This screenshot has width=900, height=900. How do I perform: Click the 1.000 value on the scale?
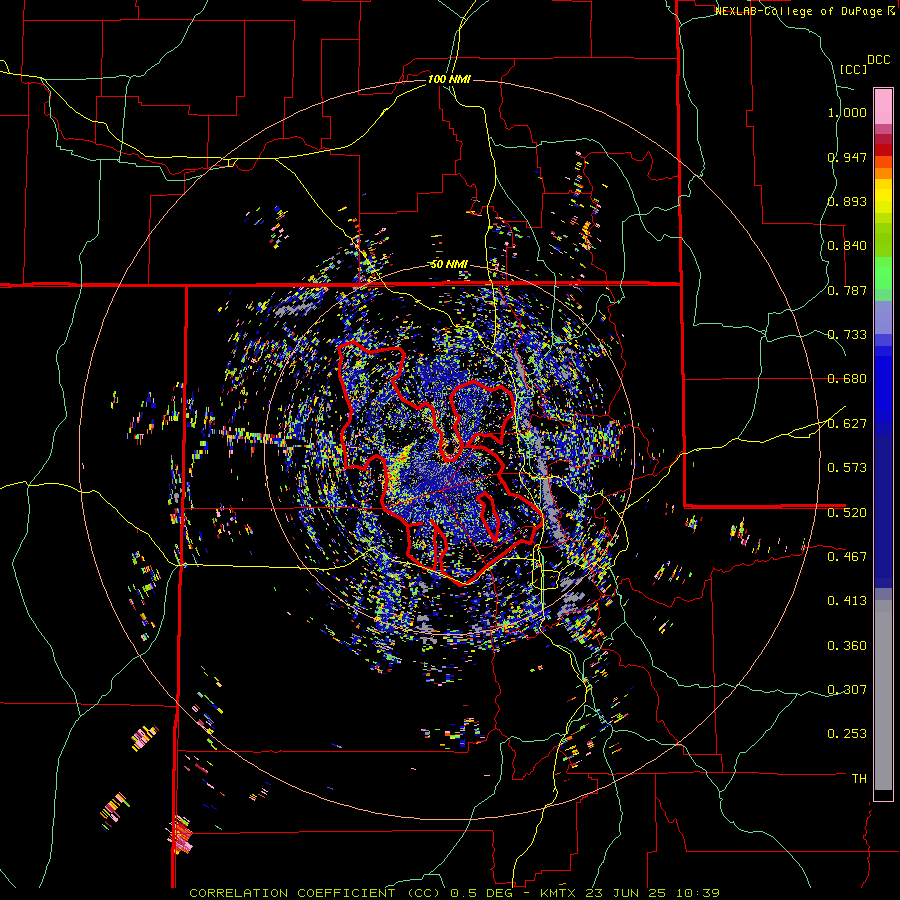847,112
